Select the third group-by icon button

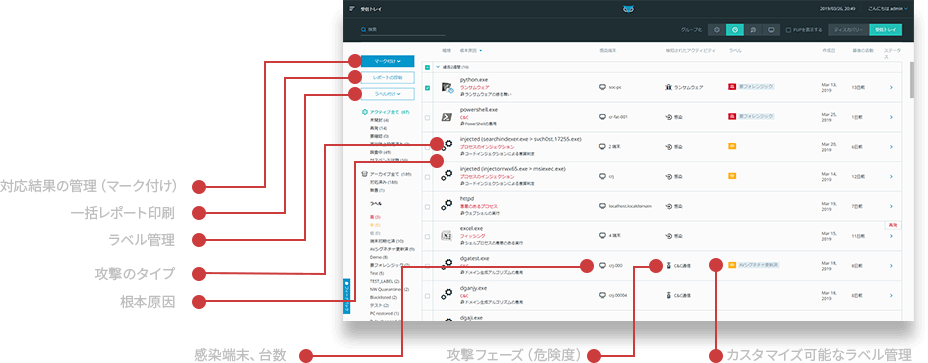click(x=752, y=29)
